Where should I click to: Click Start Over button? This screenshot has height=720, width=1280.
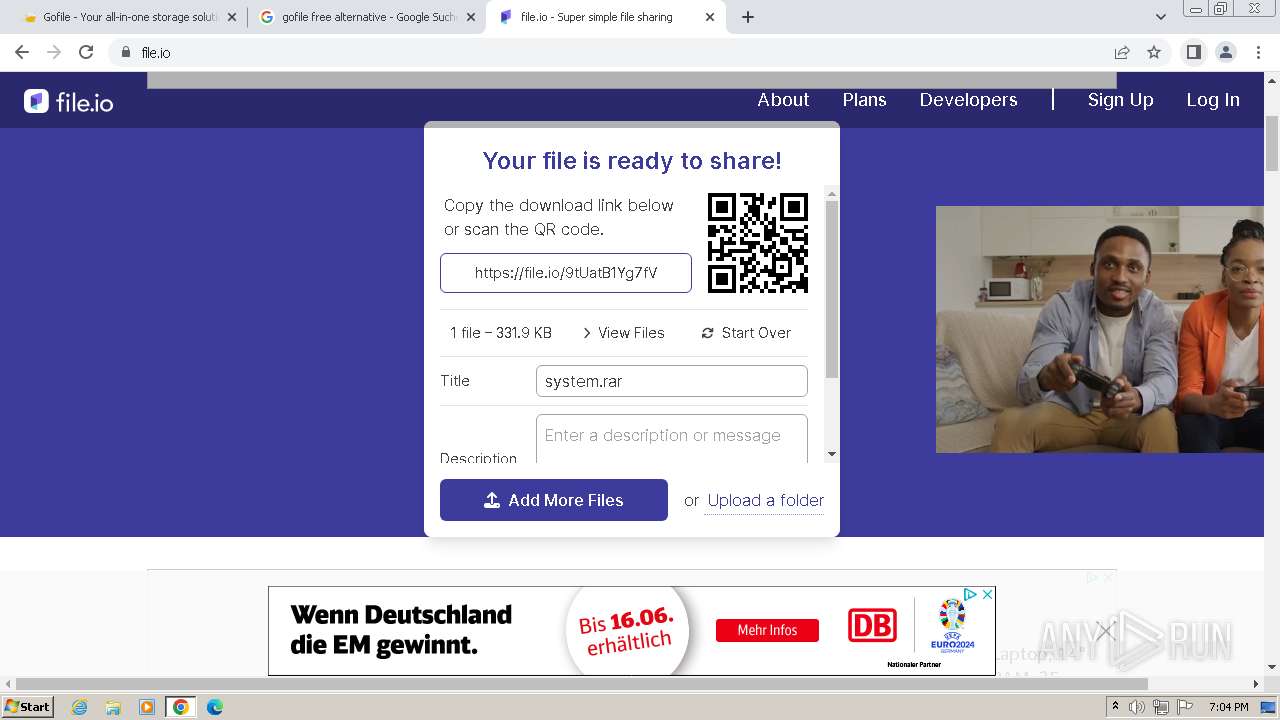[746, 333]
